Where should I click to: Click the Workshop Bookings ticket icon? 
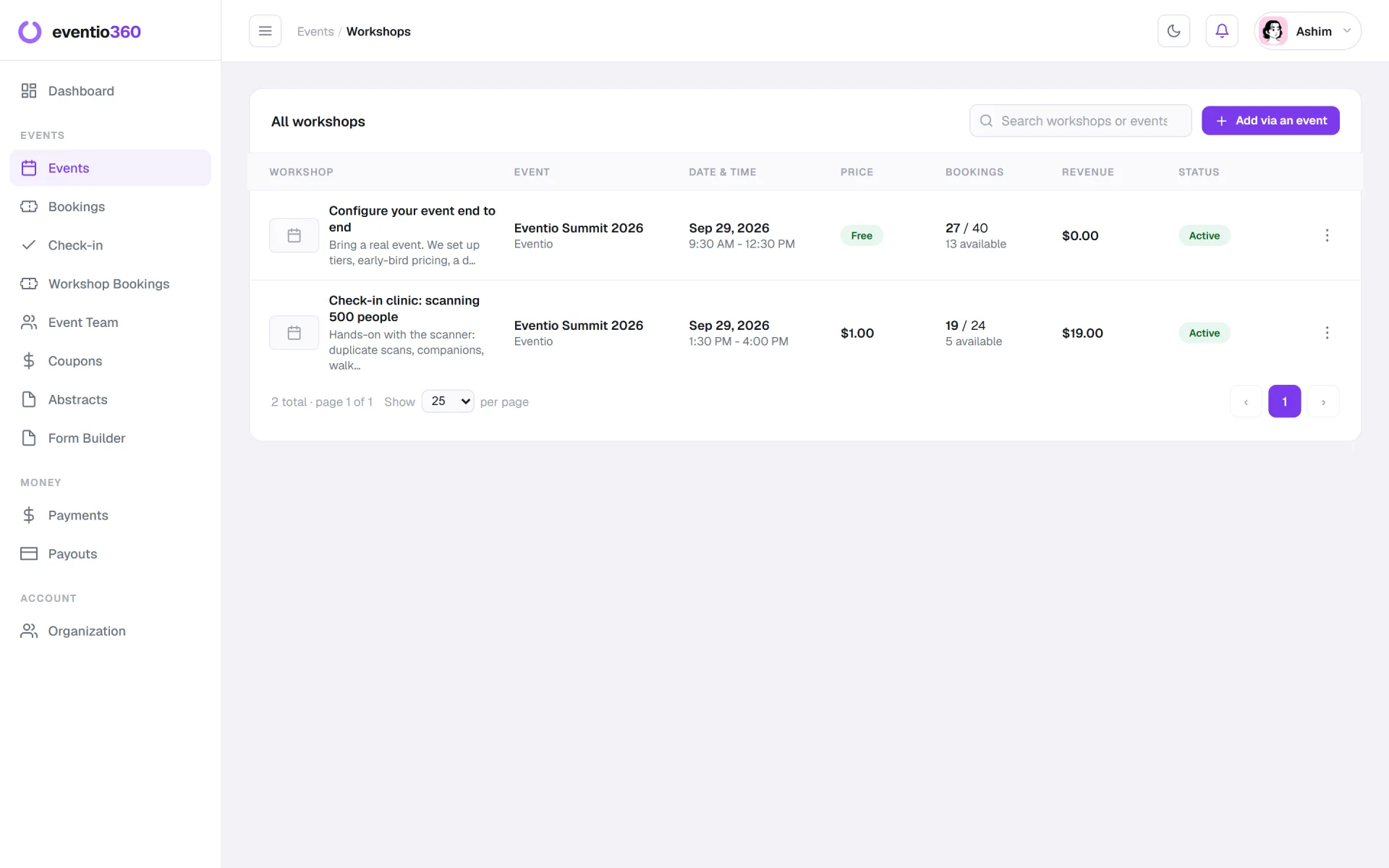coord(29,284)
